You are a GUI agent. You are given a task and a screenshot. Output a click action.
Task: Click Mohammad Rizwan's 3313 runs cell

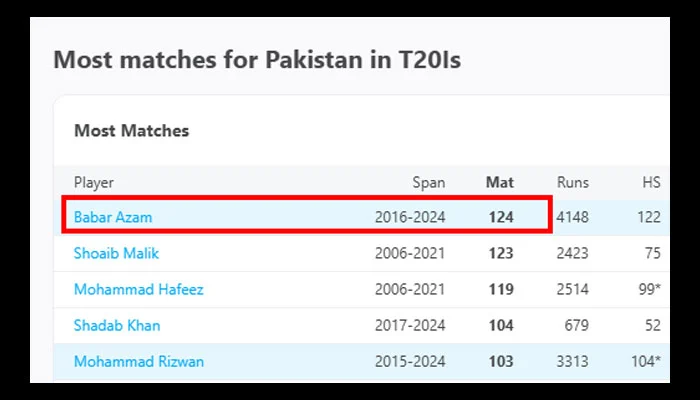pos(573,361)
